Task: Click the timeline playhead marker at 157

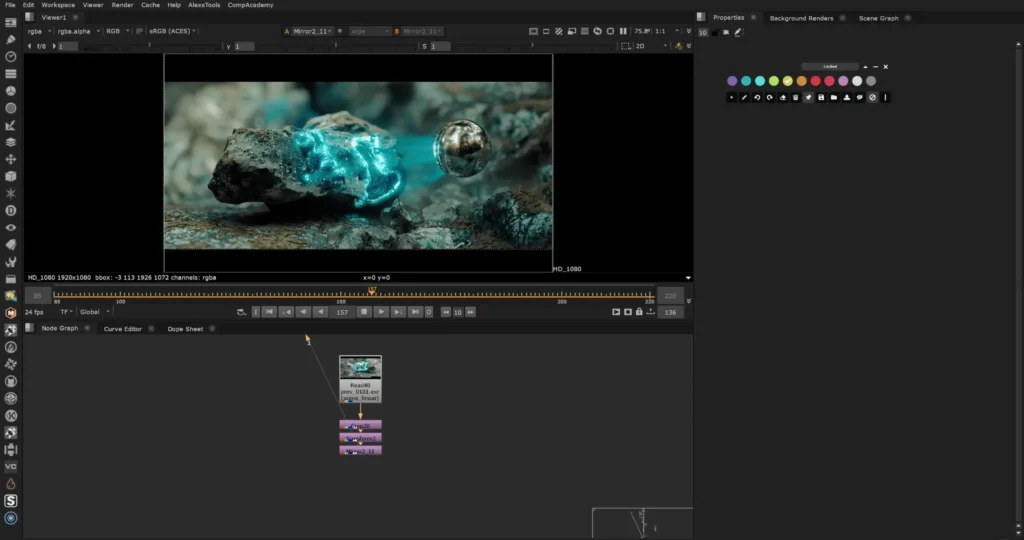Action: pyautogui.click(x=372, y=290)
